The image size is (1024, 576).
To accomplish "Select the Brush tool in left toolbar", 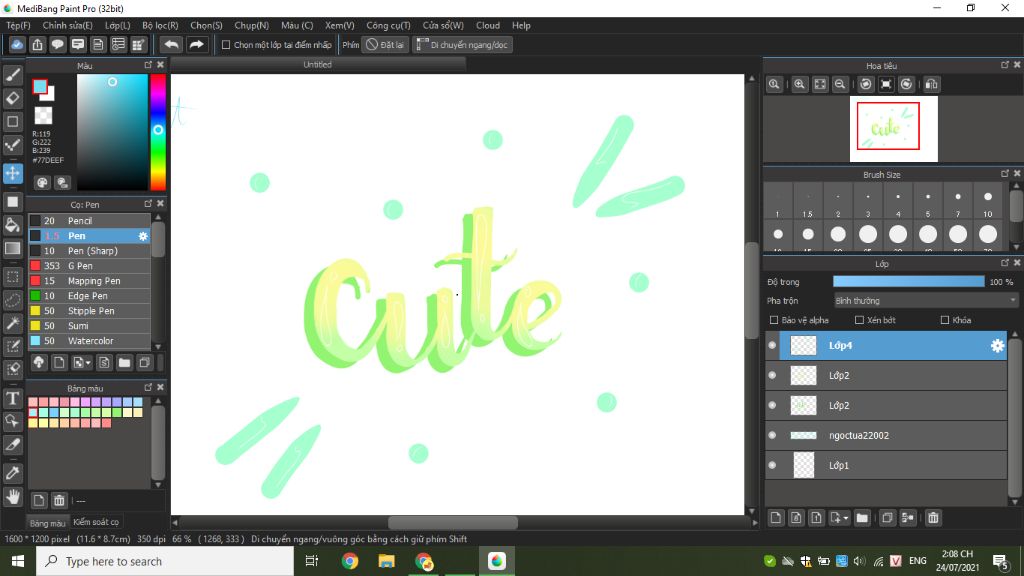I will 12,74.
